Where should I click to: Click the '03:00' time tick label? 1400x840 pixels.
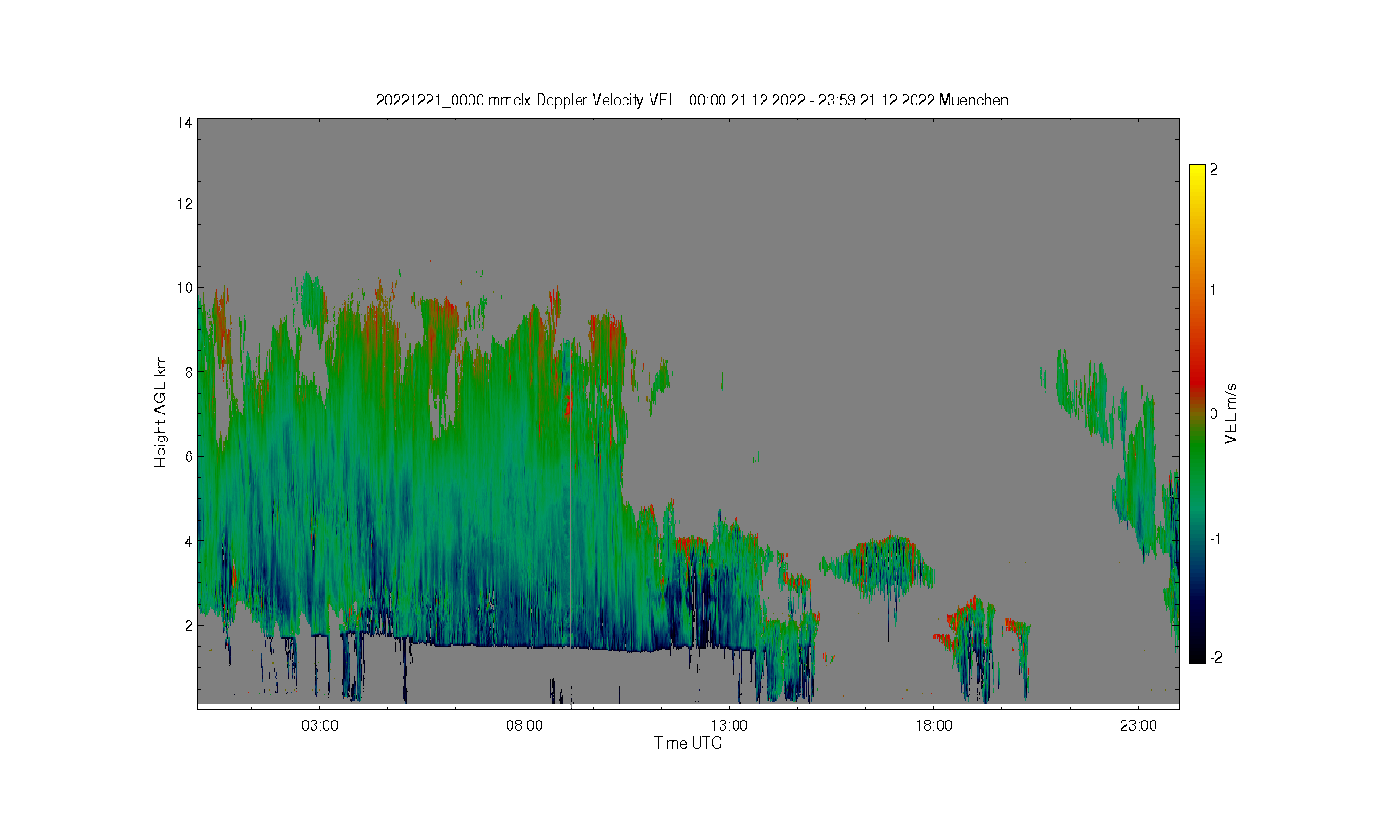click(x=319, y=725)
